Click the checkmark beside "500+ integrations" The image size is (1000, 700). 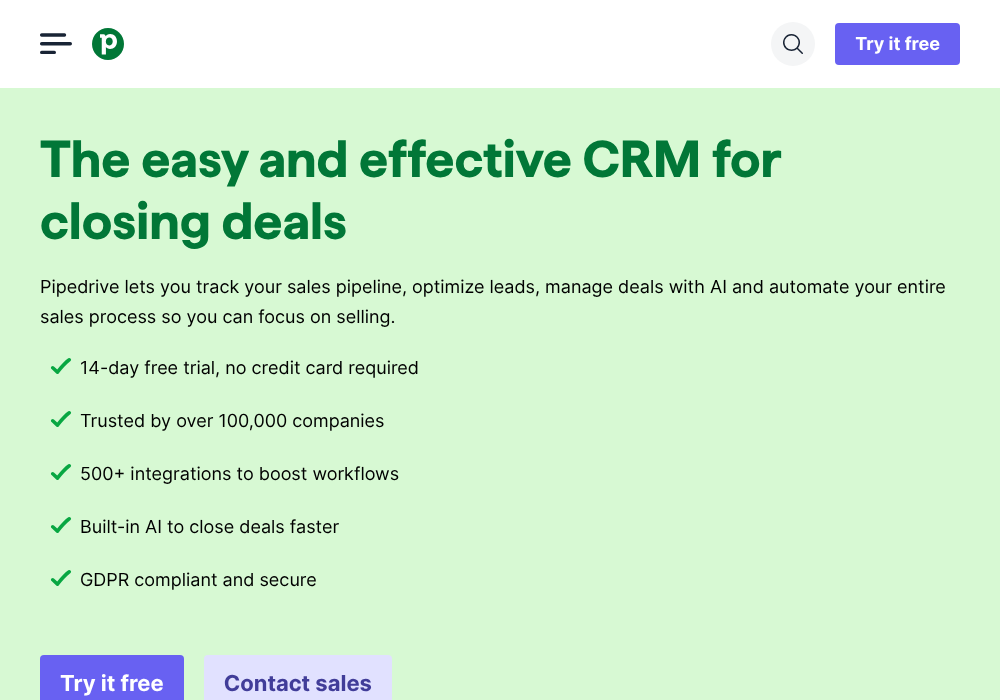pyautogui.click(x=60, y=473)
